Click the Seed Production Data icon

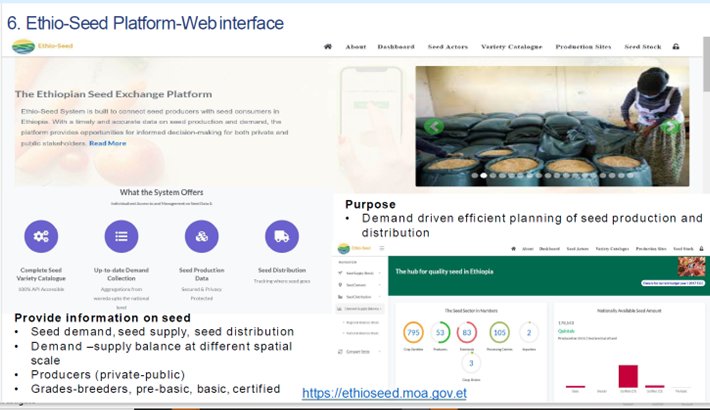click(201, 236)
